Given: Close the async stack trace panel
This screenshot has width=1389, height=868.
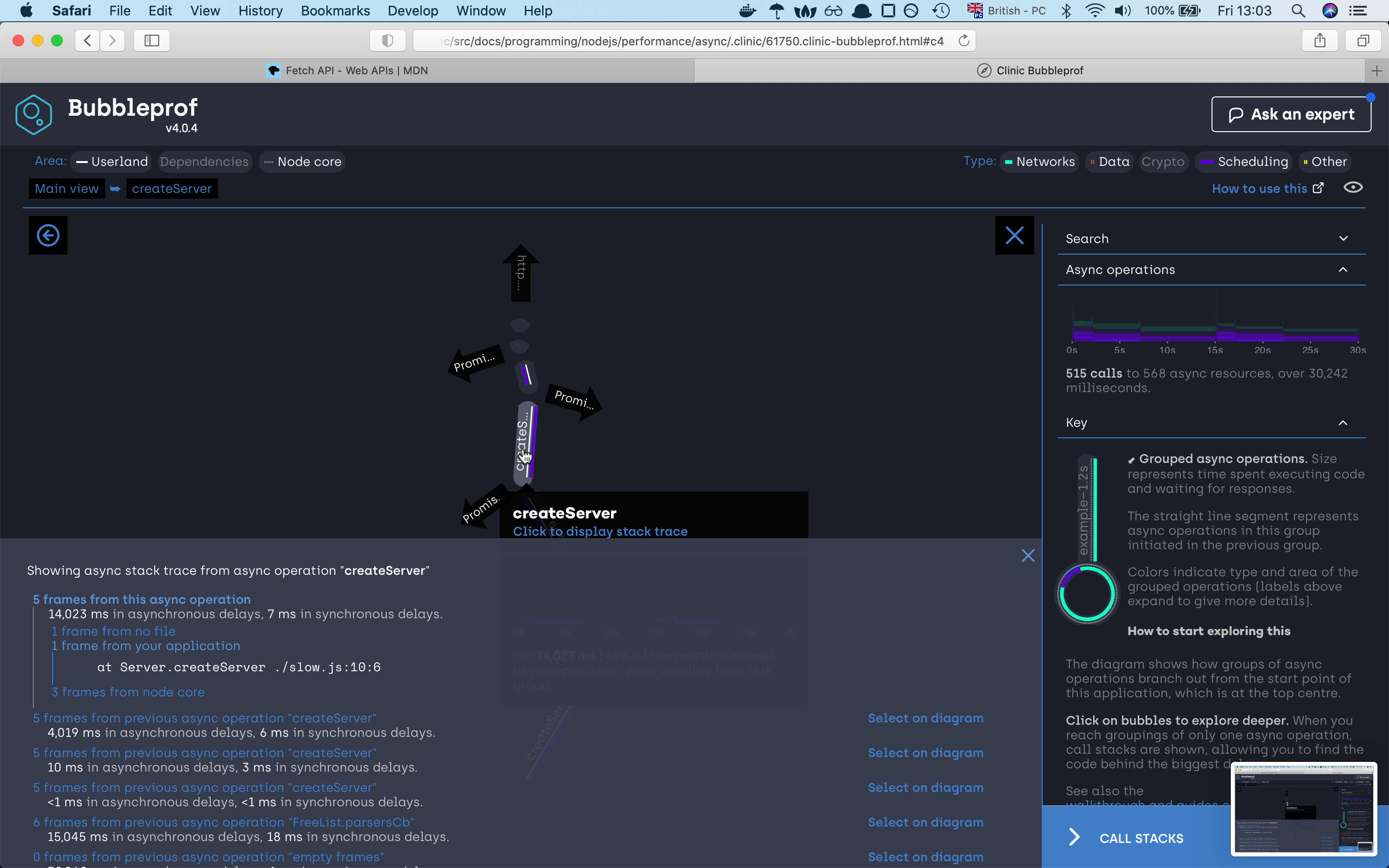Looking at the screenshot, I should 1027,555.
